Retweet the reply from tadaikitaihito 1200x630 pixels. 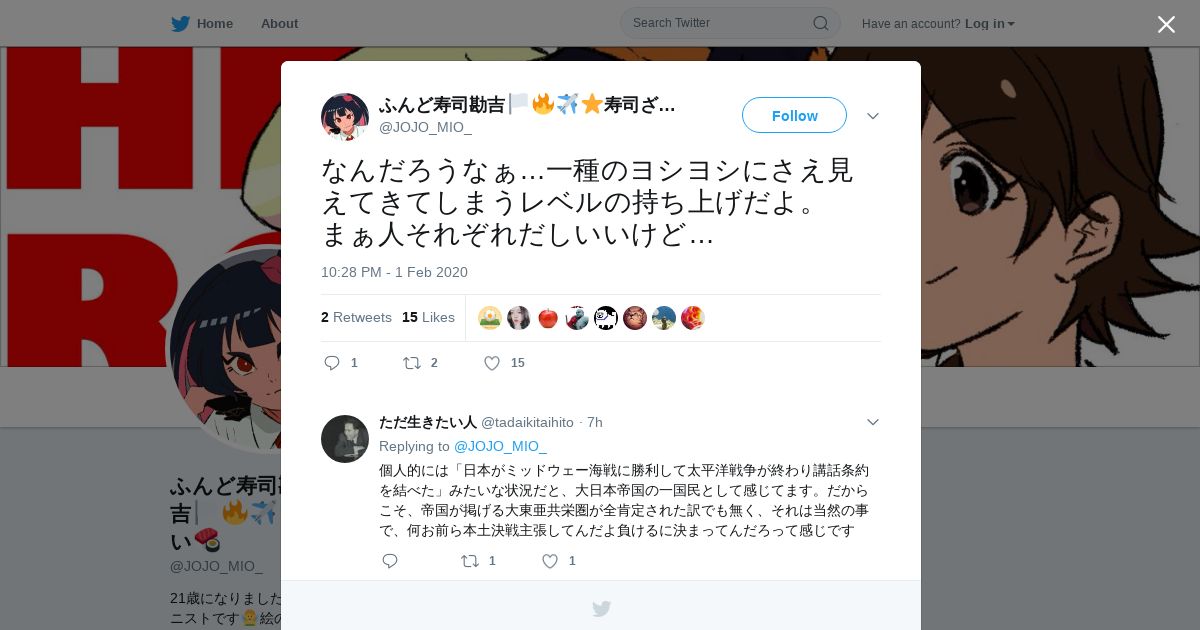[470, 561]
